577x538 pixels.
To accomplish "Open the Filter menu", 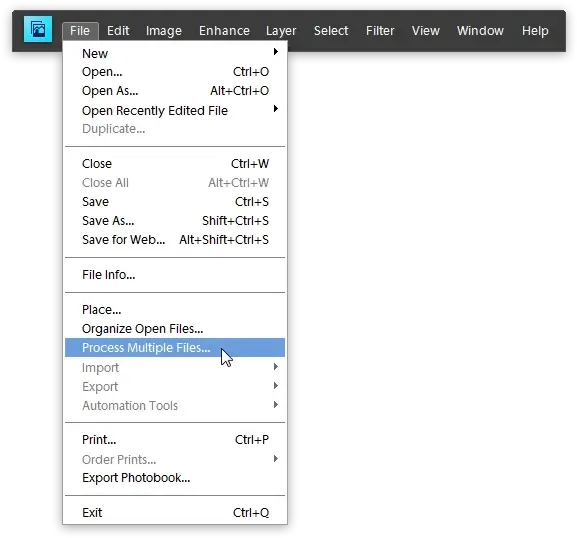I will tap(380, 31).
